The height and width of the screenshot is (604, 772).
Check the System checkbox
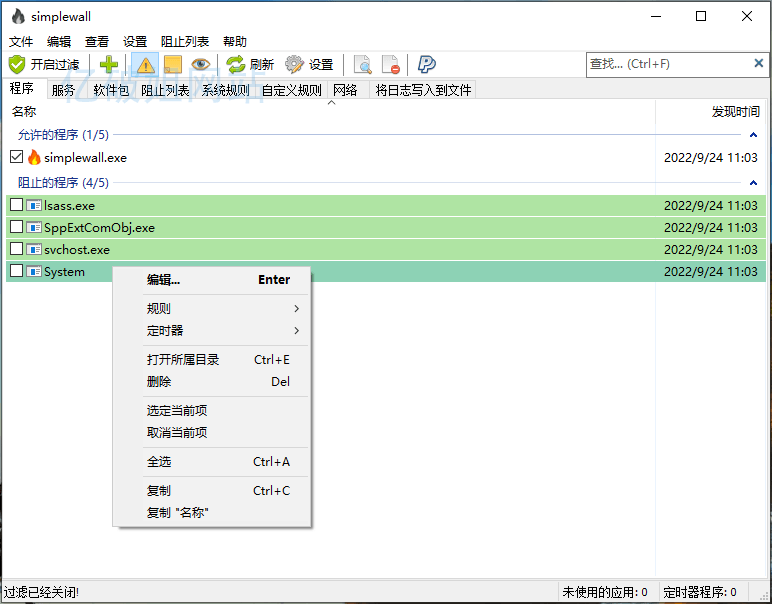click(x=17, y=270)
